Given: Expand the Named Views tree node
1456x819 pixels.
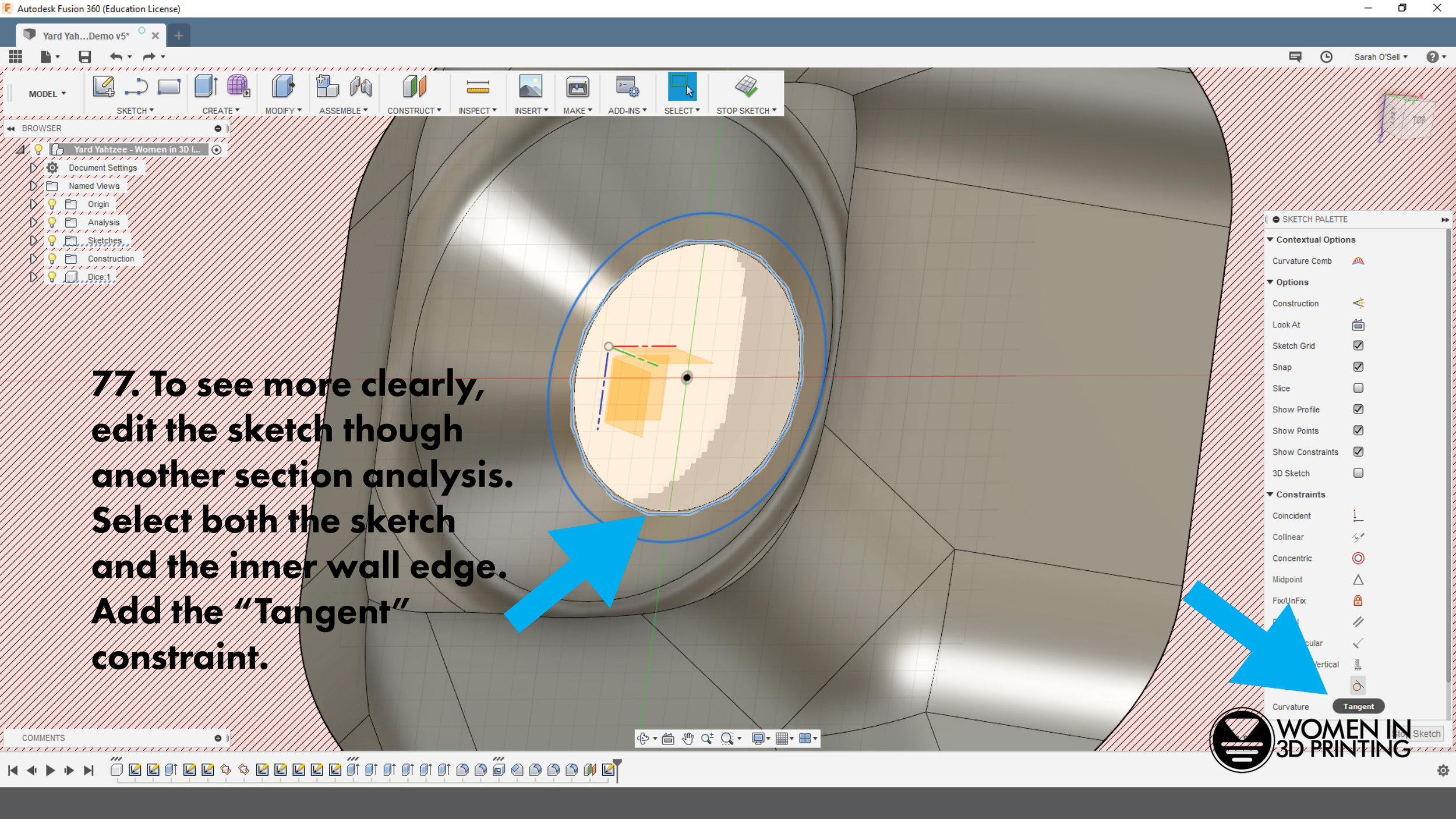Looking at the screenshot, I should tap(33, 186).
